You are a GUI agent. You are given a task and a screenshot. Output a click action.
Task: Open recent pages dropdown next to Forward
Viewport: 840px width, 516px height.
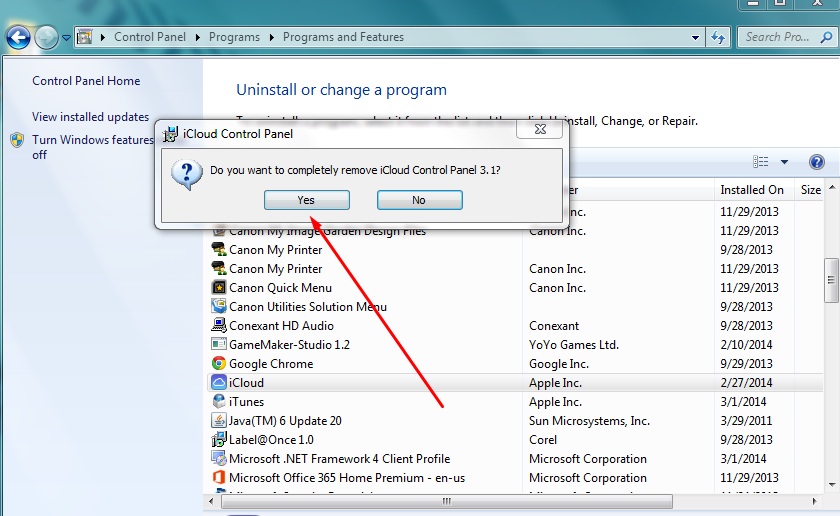pyautogui.click(x=66, y=38)
